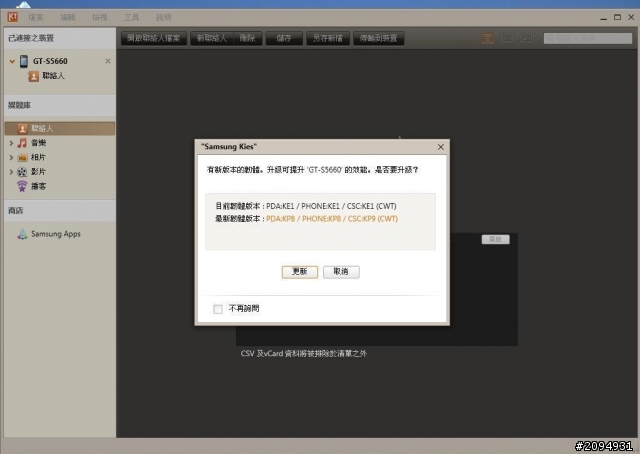Open the 工具 menu
Viewport: 640px width, 454px height.
[x=131, y=17]
